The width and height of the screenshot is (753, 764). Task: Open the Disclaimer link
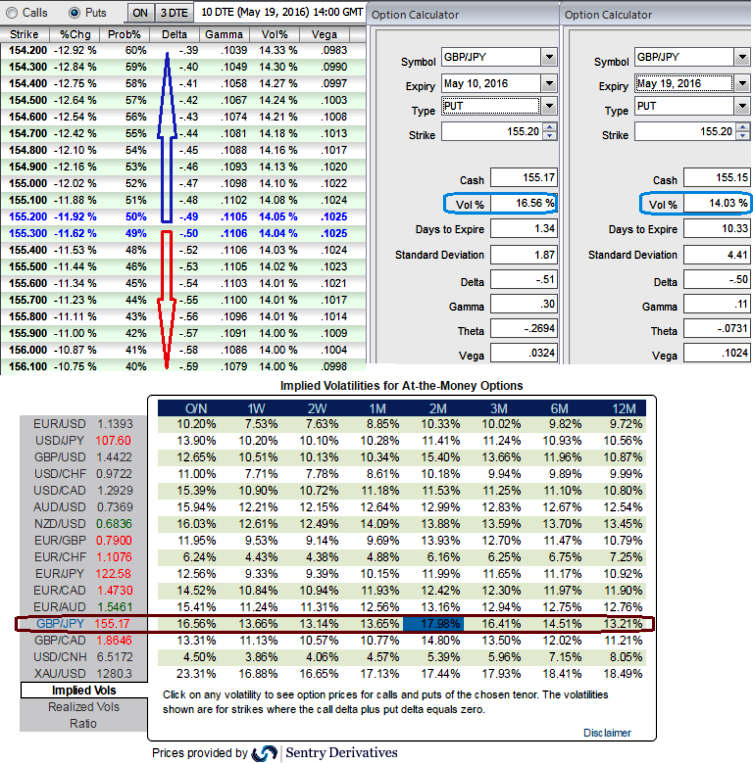pos(607,733)
